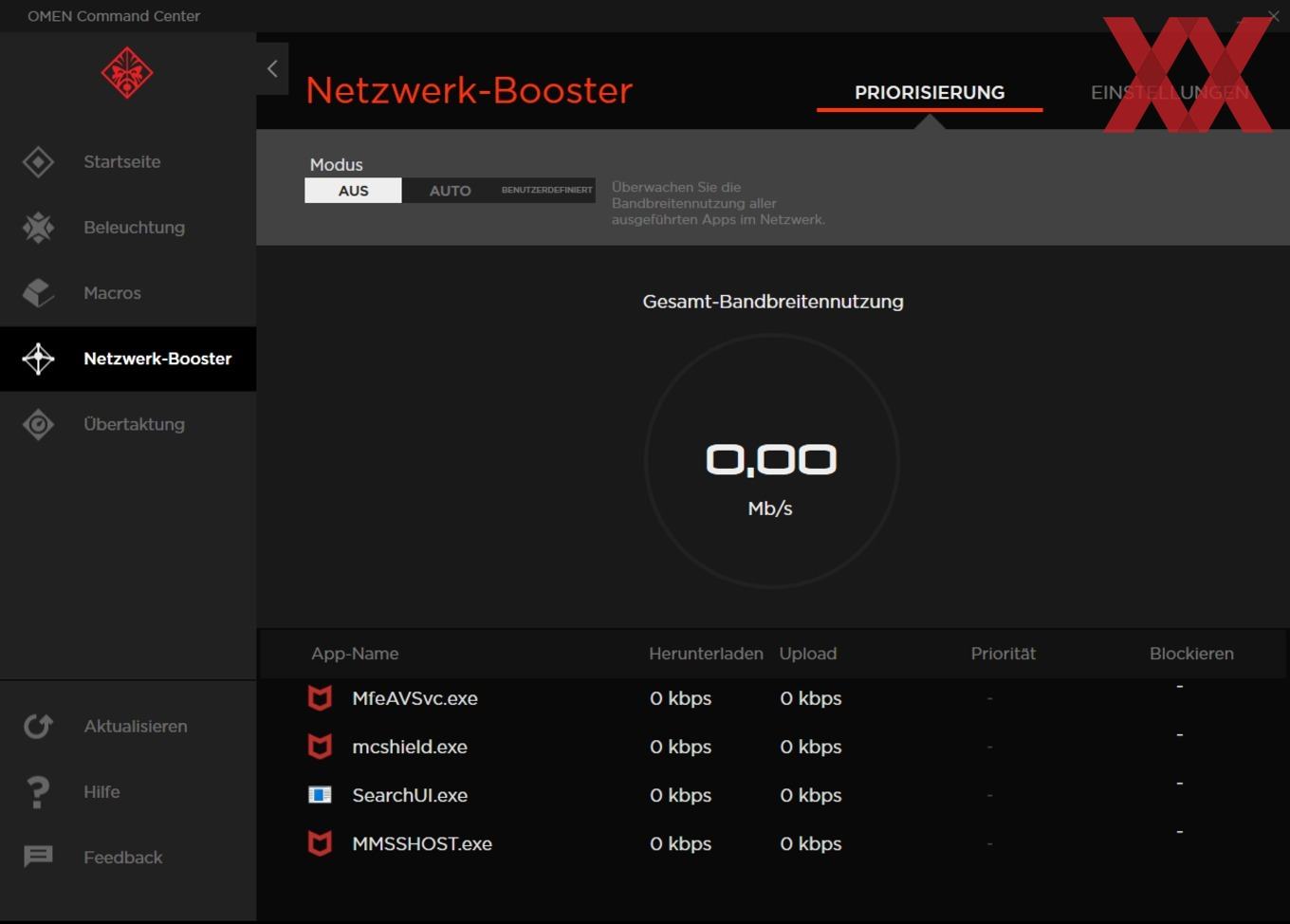Click the OMEN logo emblem
Viewport: 1290px width, 924px height.
(127, 73)
